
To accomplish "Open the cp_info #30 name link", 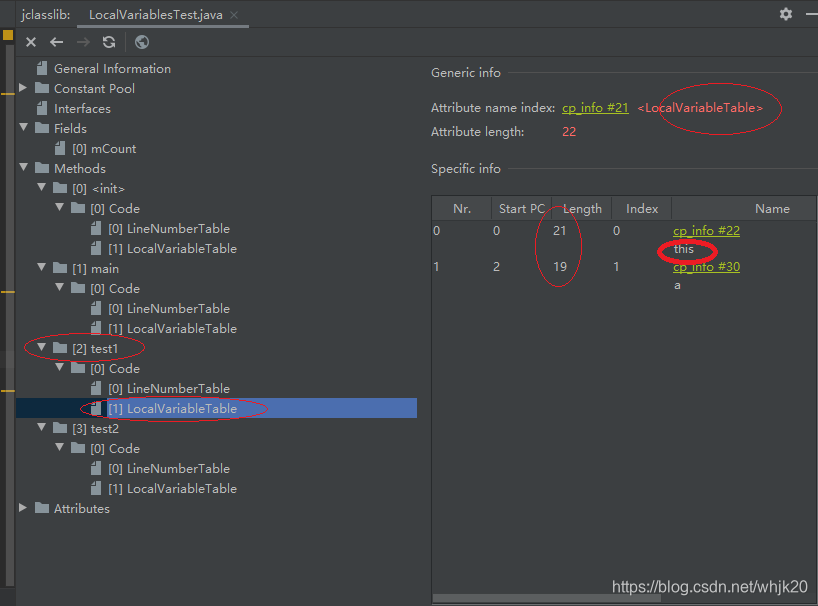I will (x=706, y=267).
